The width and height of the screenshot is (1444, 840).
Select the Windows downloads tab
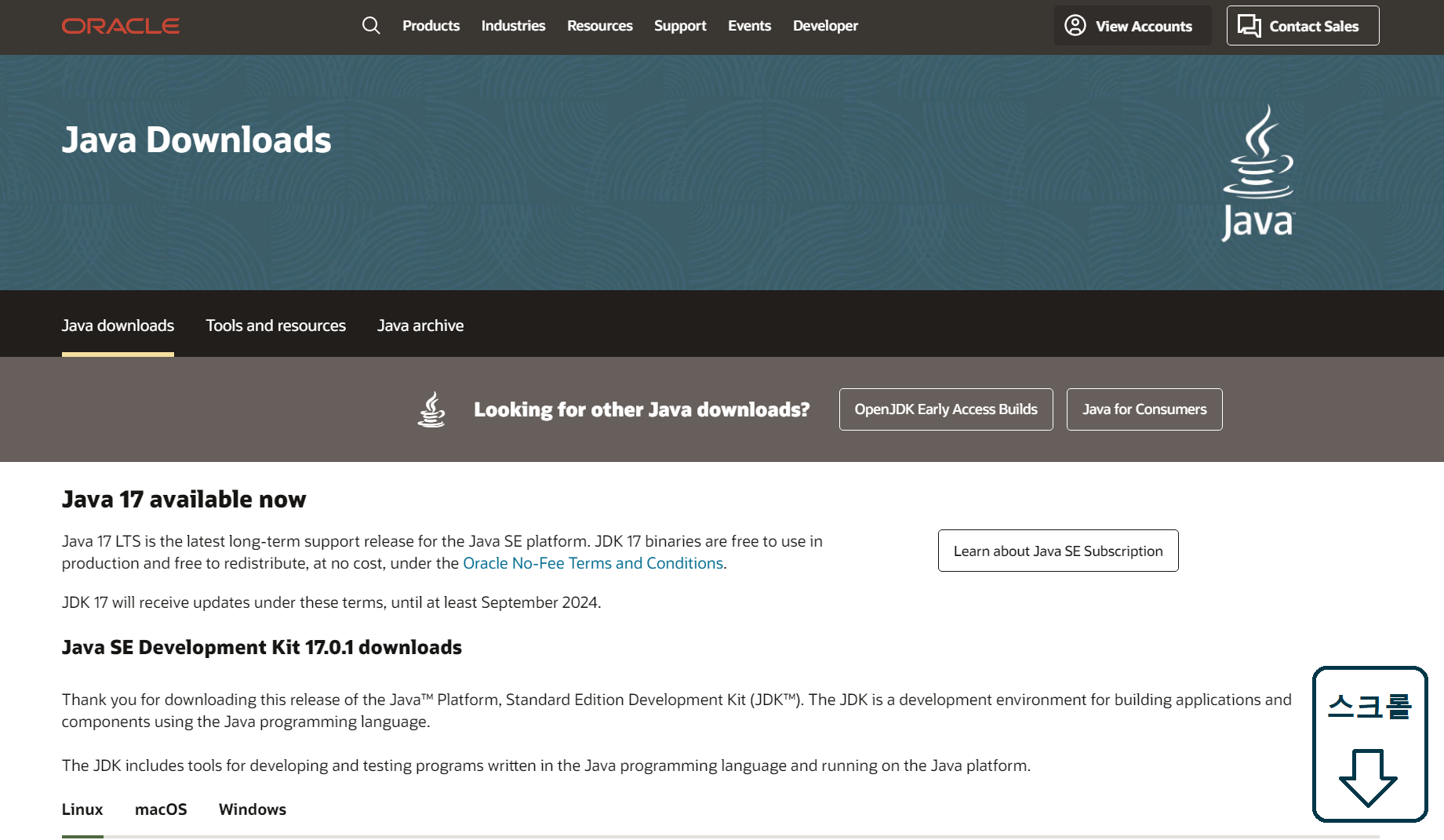253,809
